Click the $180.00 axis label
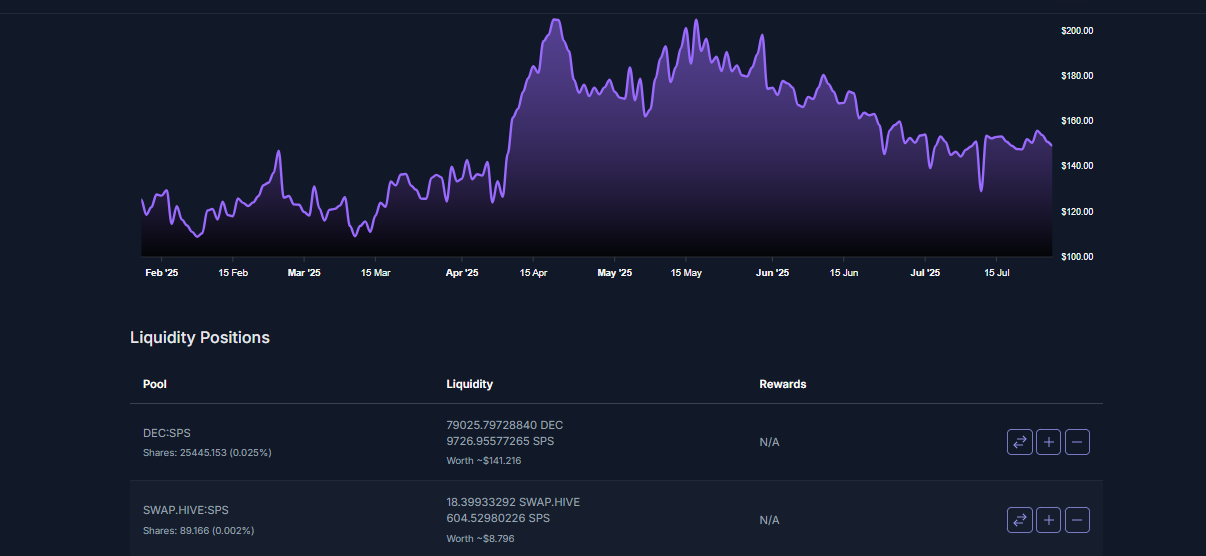 pos(1077,76)
